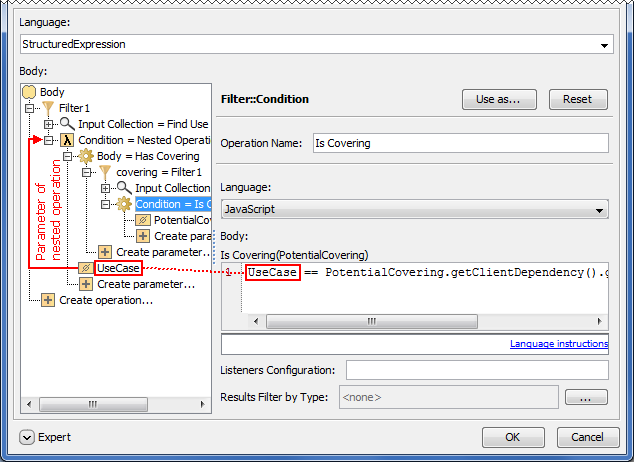Click plus icon of Create parameter… below UseCase
This screenshot has height=462, width=634.
click(86, 284)
